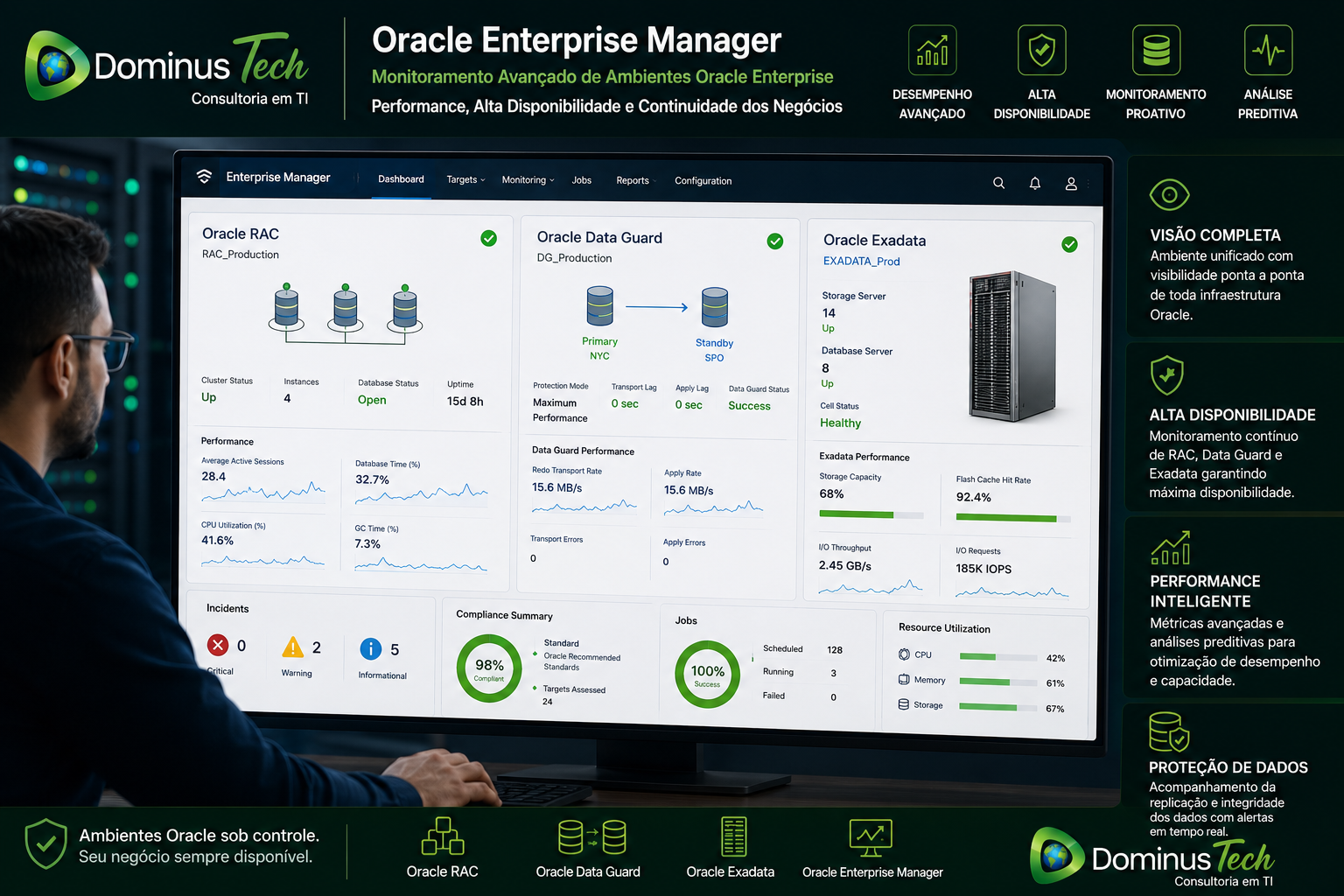Viewport: 1344px width, 896px height.
Task: Click the CPU Utilization '41.6%' value
Action: point(217,541)
